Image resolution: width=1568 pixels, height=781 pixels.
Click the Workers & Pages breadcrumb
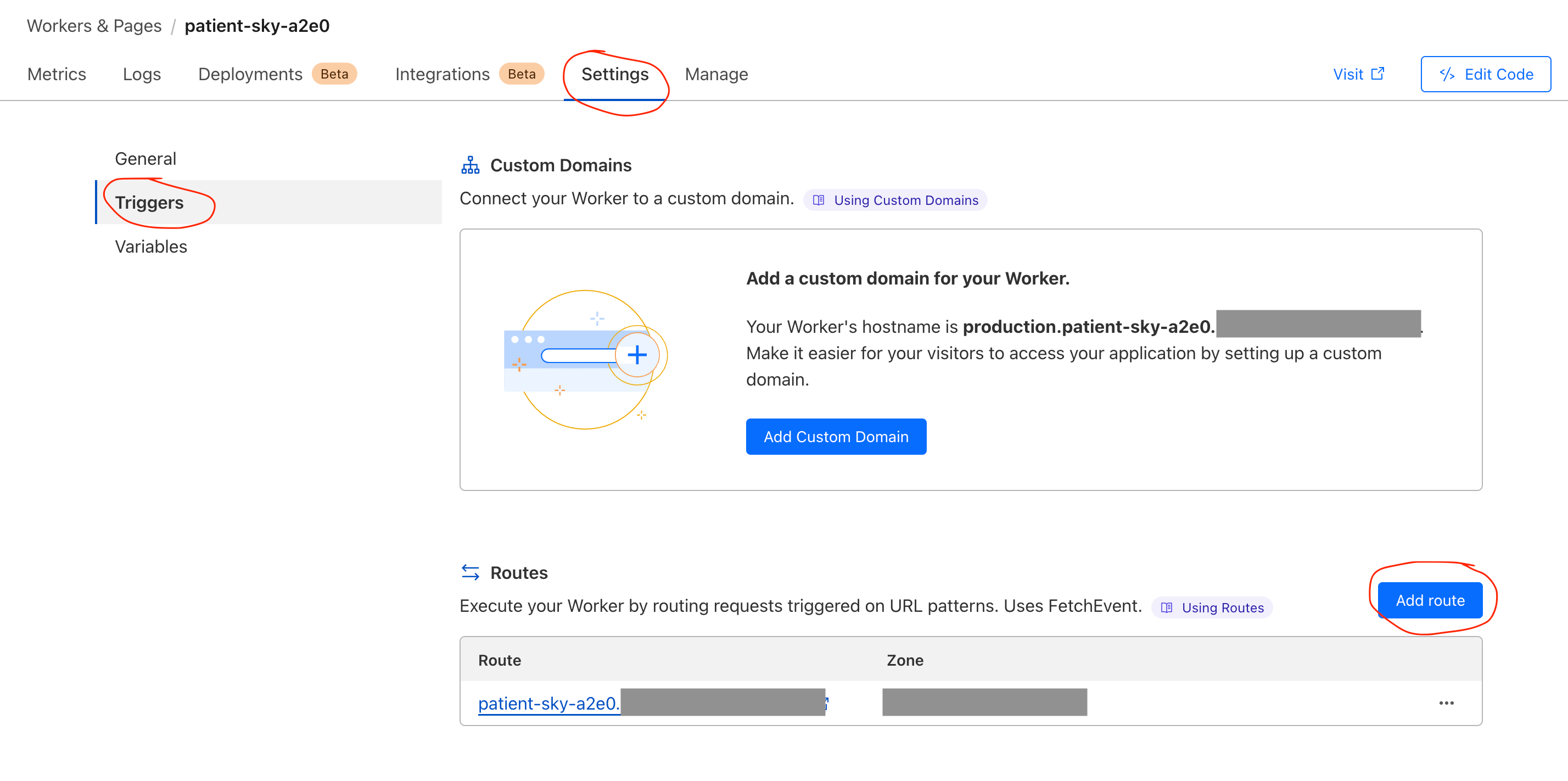tap(94, 26)
